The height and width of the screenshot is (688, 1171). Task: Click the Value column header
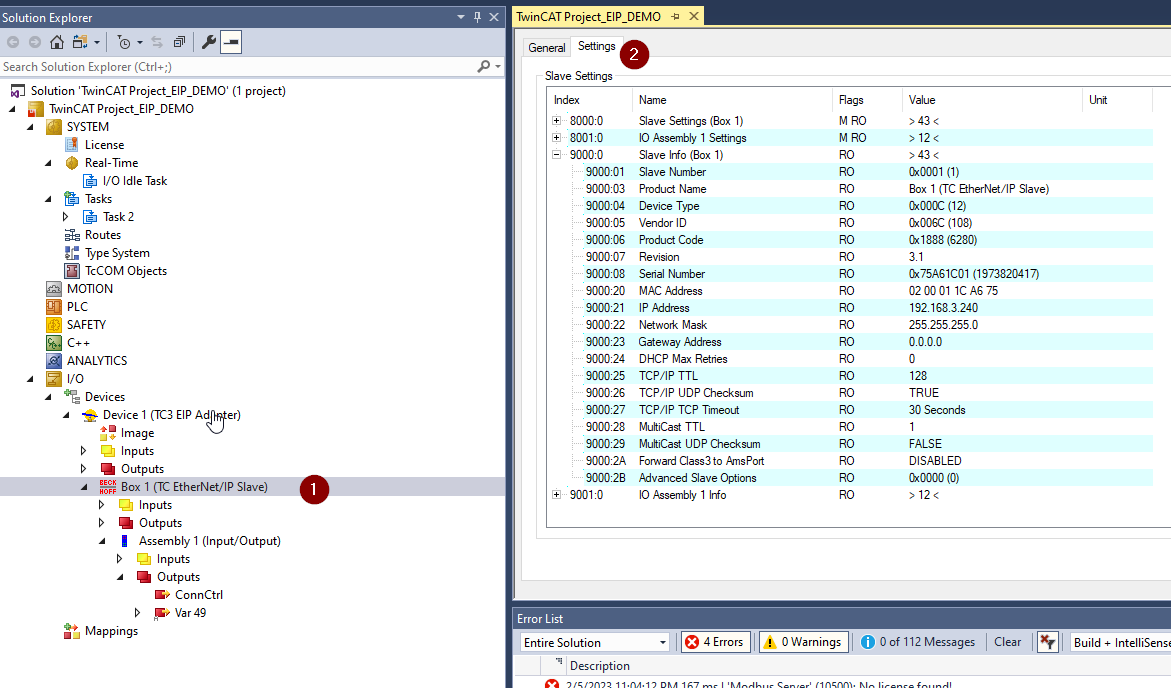pyautogui.click(x=992, y=99)
